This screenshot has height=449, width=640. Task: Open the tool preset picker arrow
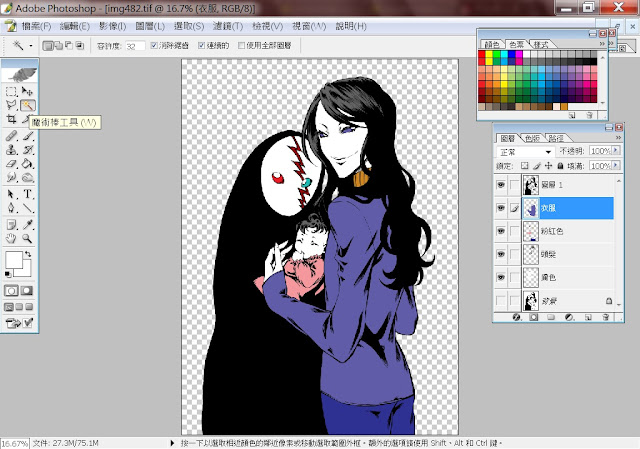click(31, 46)
